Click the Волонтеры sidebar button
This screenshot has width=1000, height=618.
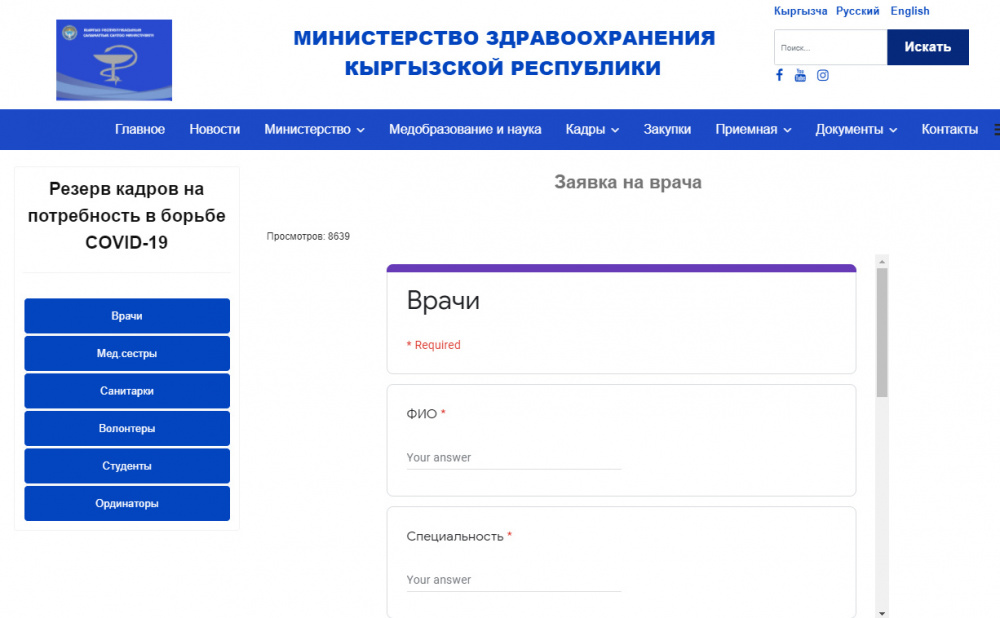click(x=126, y=427)
